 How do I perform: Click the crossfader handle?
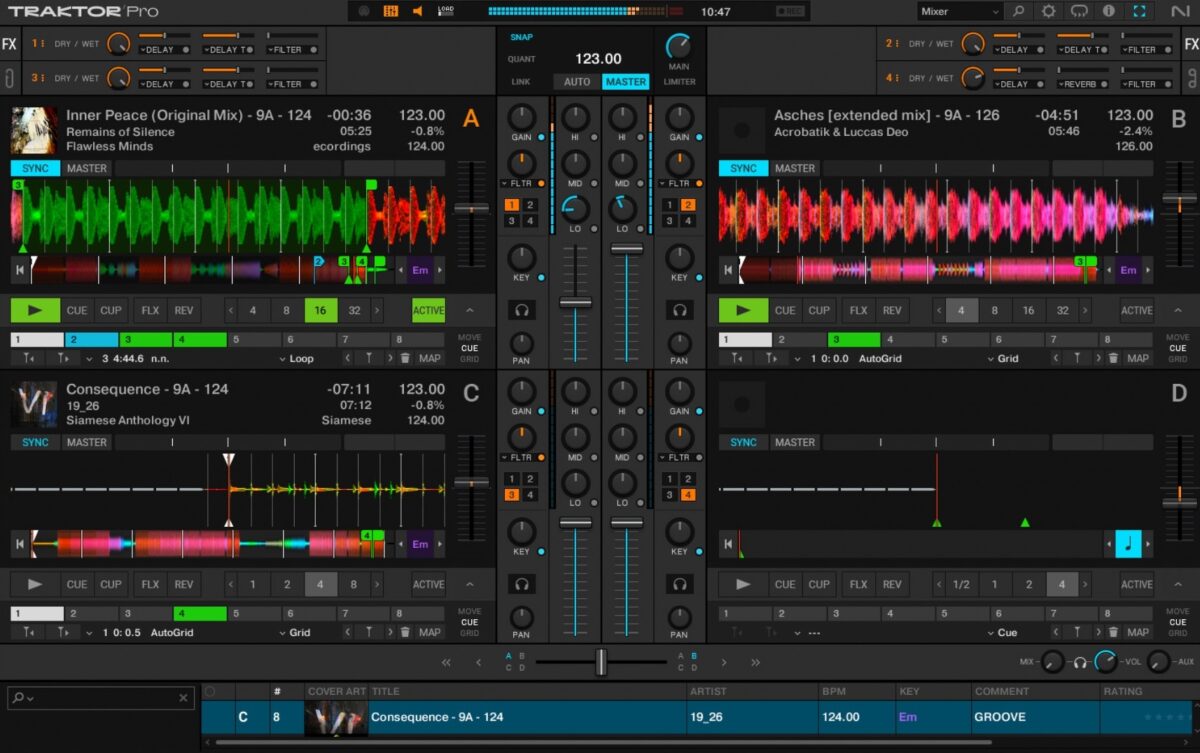pos(601,662)
